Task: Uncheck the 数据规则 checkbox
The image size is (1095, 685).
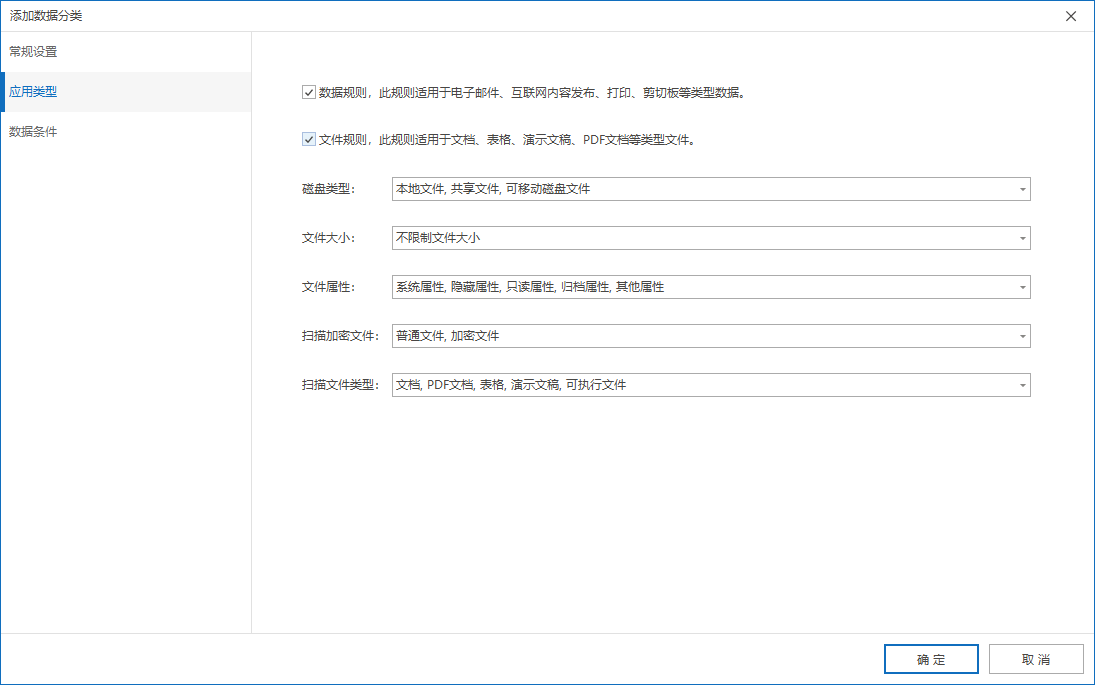Action: [x=309, y=93]
